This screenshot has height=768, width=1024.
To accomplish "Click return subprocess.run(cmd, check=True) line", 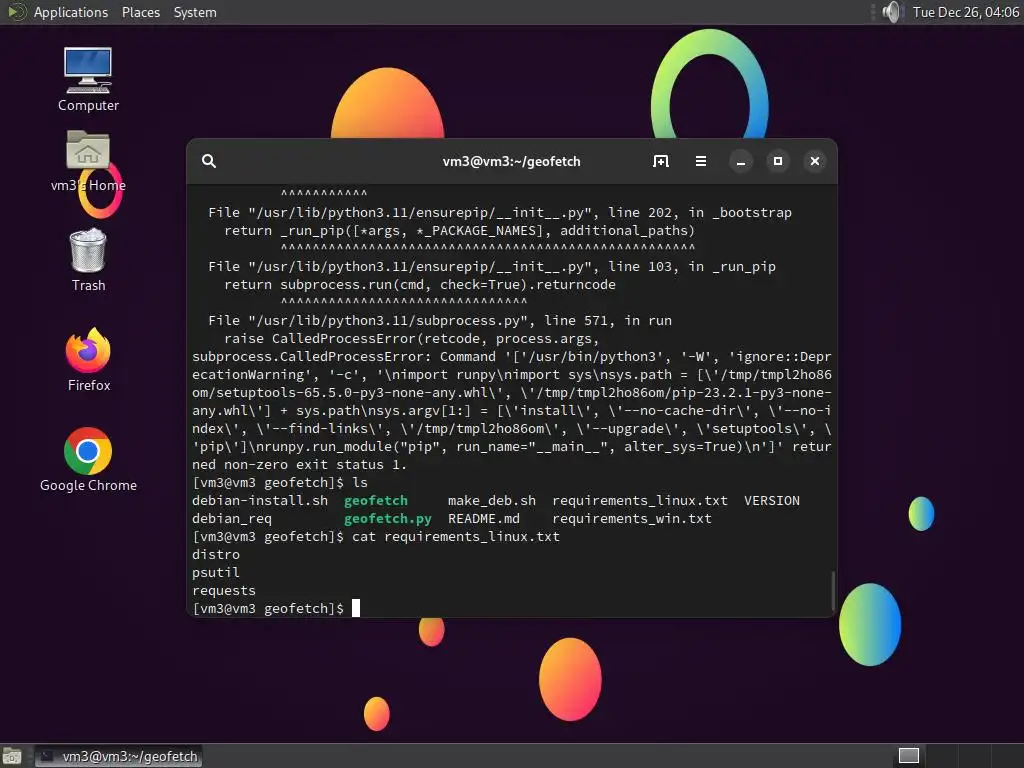I will click(x=420, y=285).
